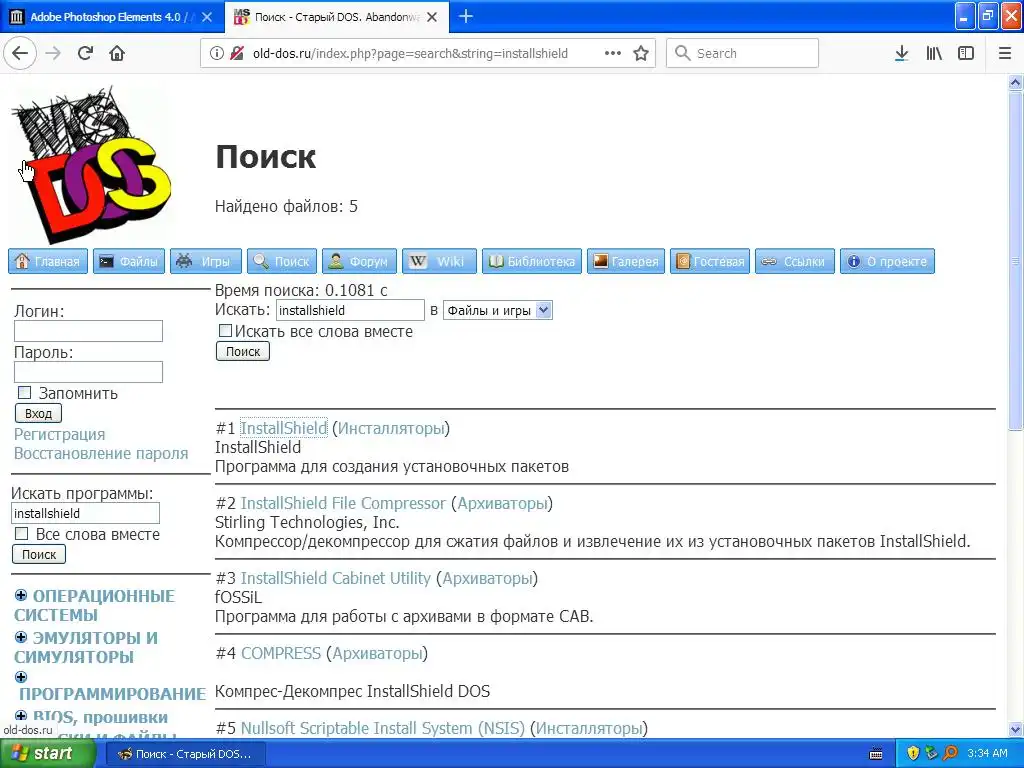Expand the ОПЕРАЦИОННЫЕ СИСТЕМЫ category

(x=21, y=595)
